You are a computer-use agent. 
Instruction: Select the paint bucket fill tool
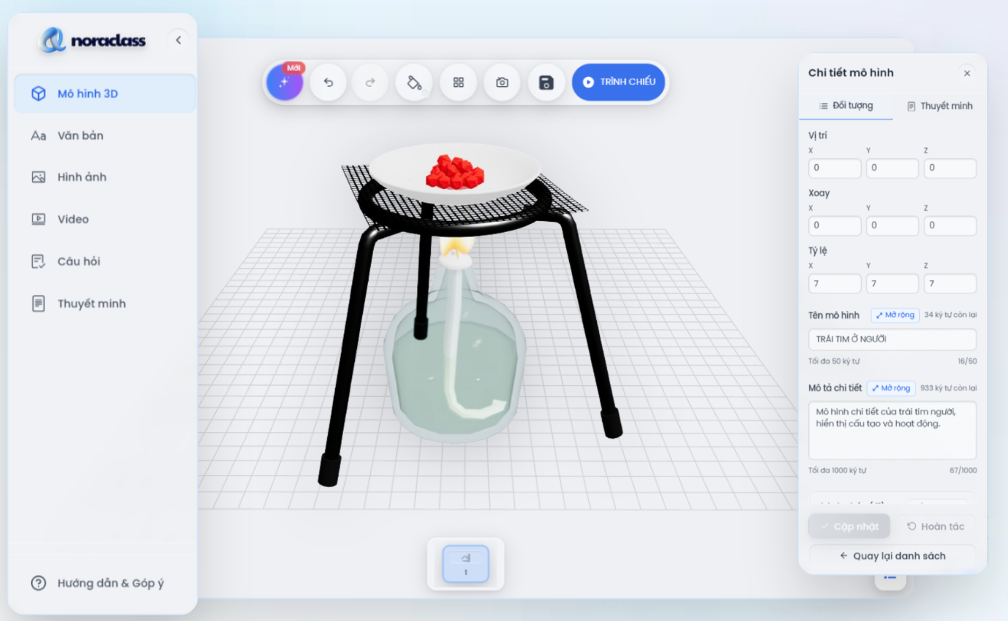point(414,82)
